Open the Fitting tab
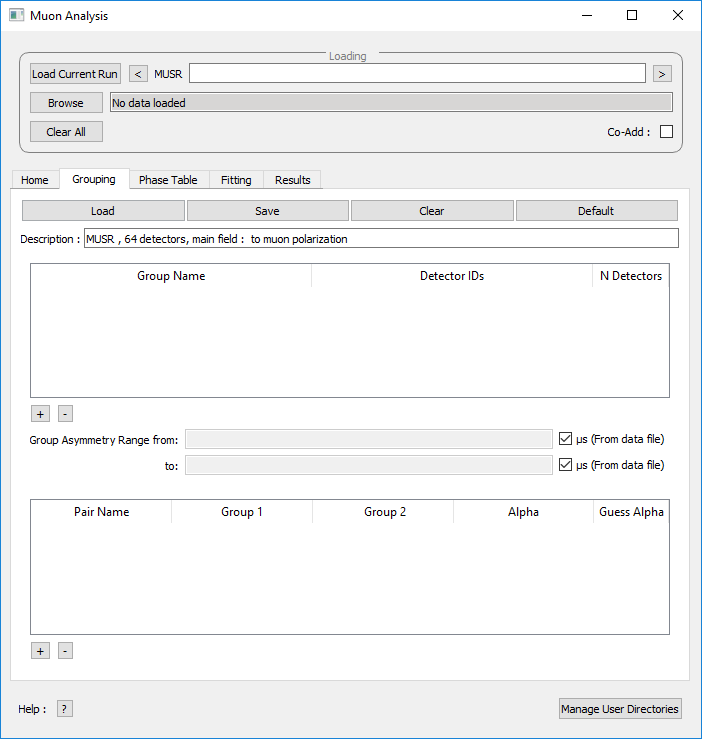The image size is (702, 739). 236,180
